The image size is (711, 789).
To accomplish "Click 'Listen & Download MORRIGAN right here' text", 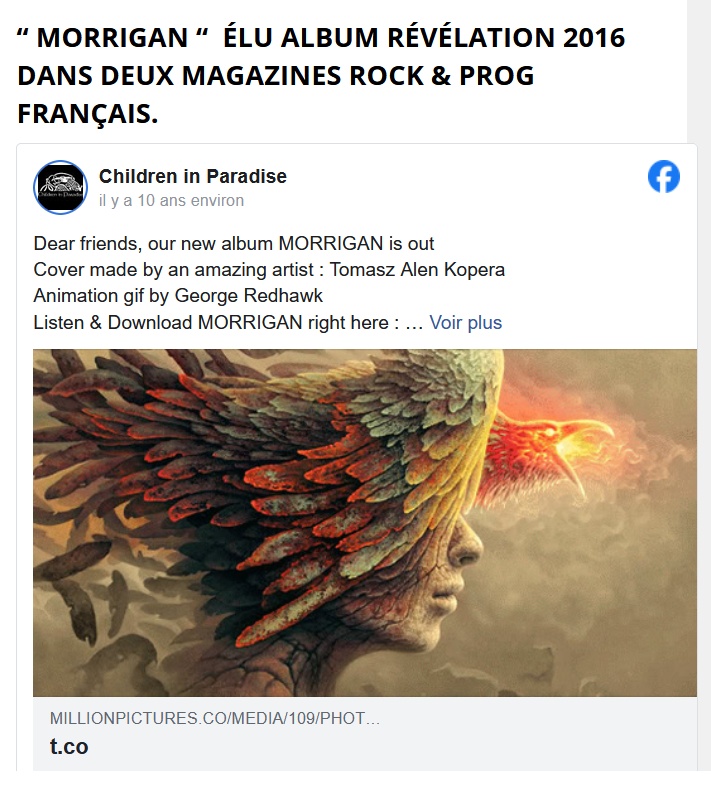I will (x=216, y=323).
